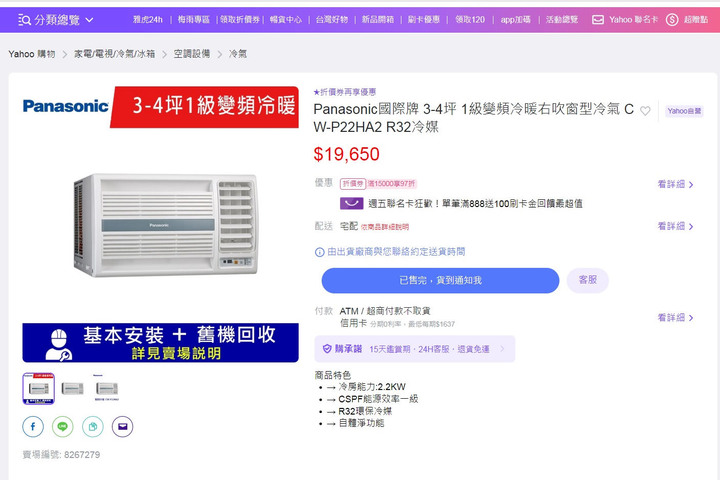Open app加碼 in the top bar
This screenshot has height=480, width=720.
[515, 20]
